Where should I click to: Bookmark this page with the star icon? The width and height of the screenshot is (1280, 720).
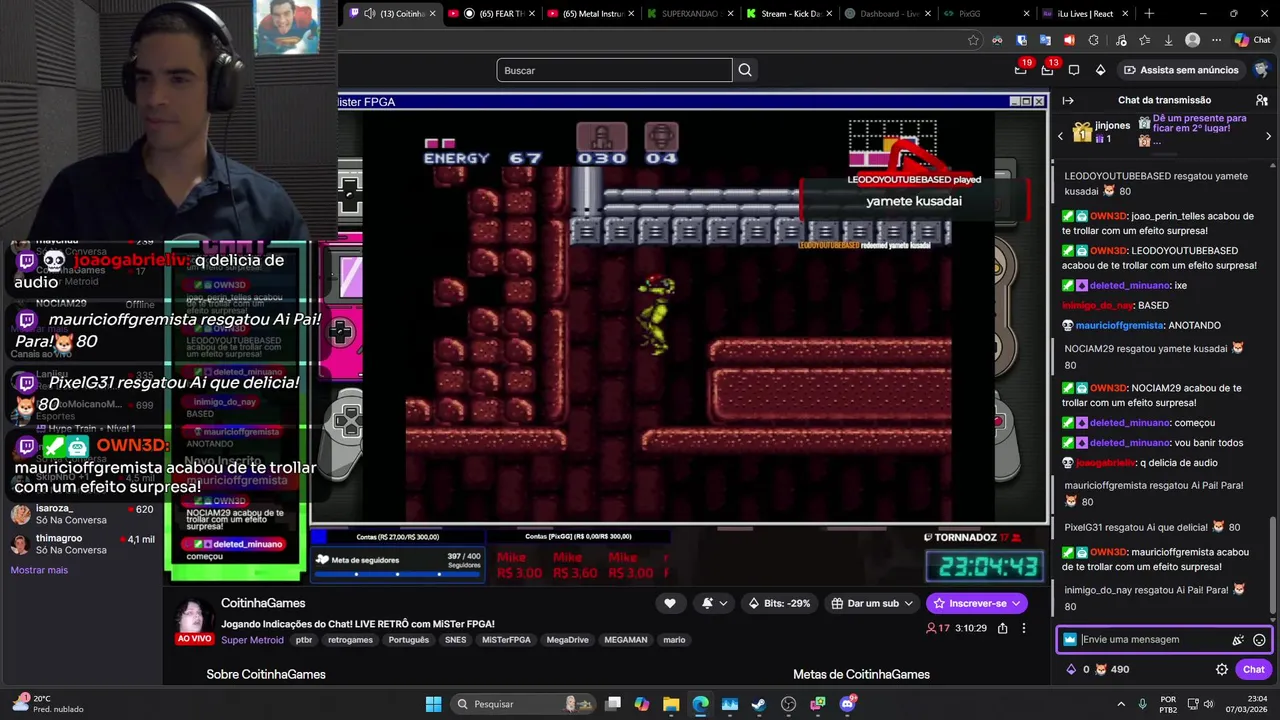(x=973, y=40)
